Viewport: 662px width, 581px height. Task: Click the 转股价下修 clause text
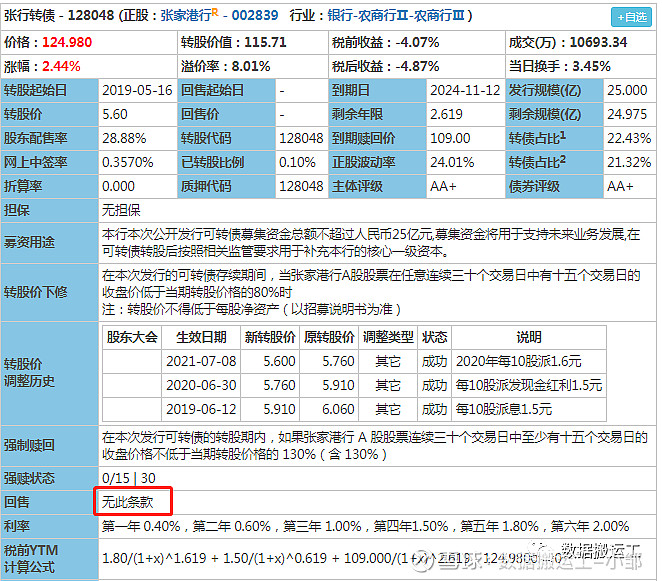tap(371, 292)
